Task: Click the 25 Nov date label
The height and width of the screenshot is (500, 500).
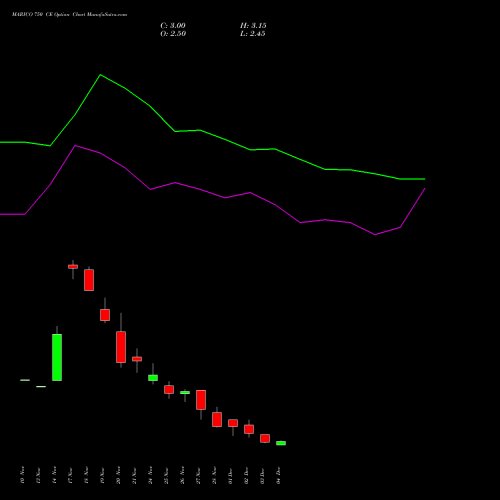Action: pos(166,475)
